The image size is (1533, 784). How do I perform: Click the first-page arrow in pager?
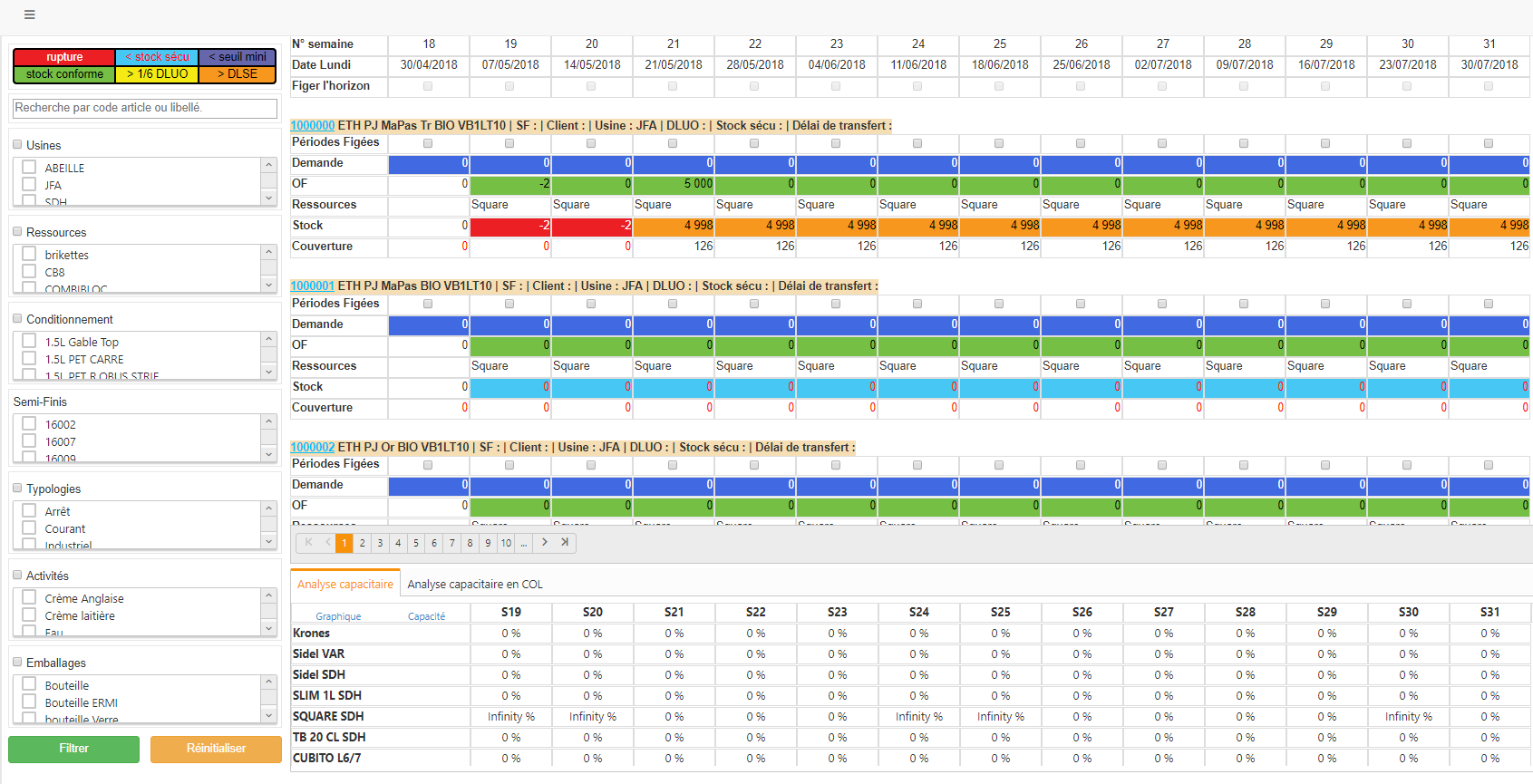(x=308, y=542)
